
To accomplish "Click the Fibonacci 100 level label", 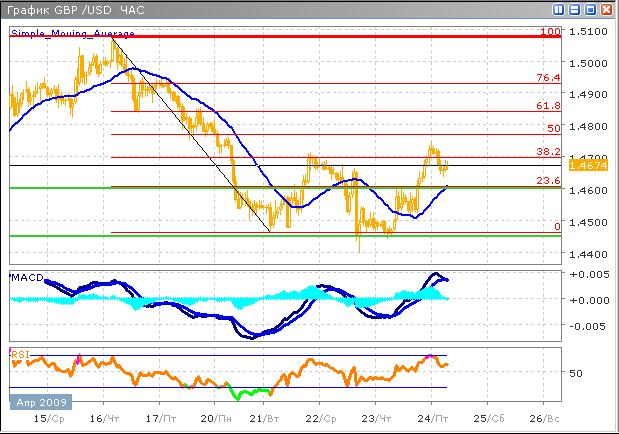I will pyautogui.click(x=550, y=31).
